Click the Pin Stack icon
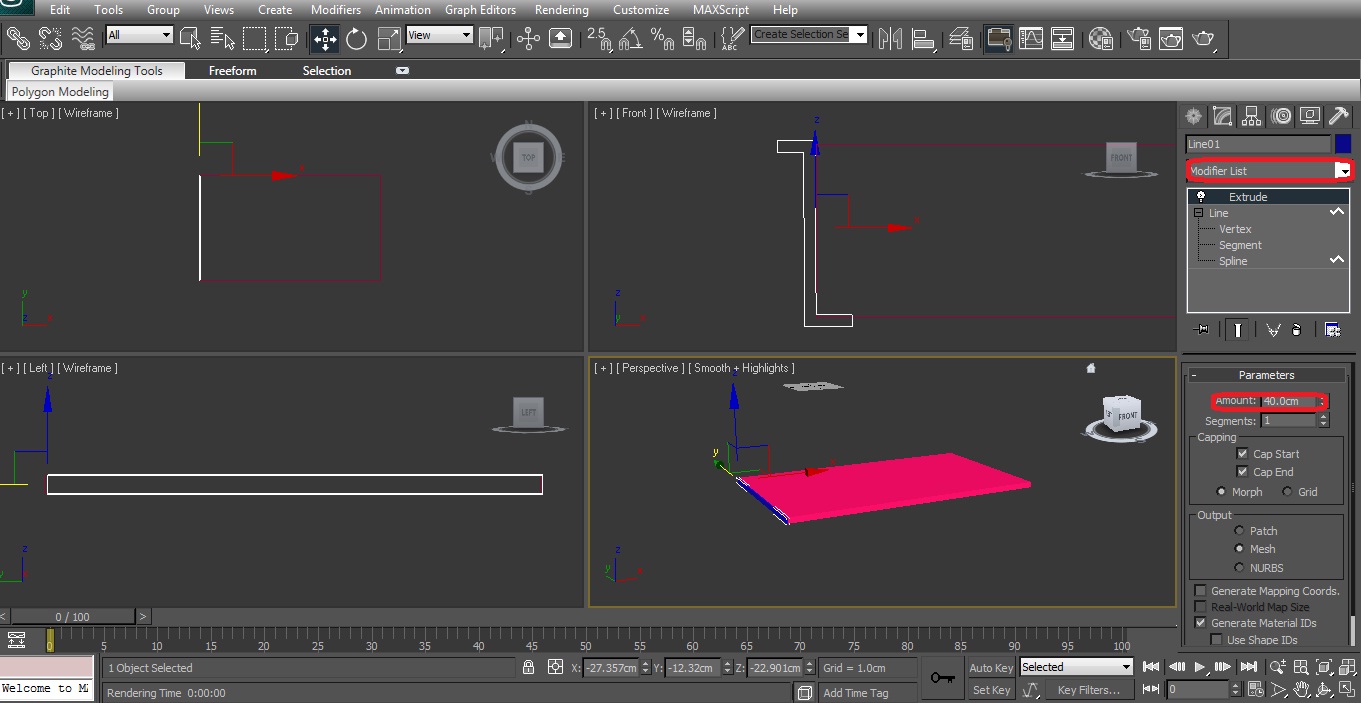This screenshot has height=703, width=1361. [x=1201, y=329]
